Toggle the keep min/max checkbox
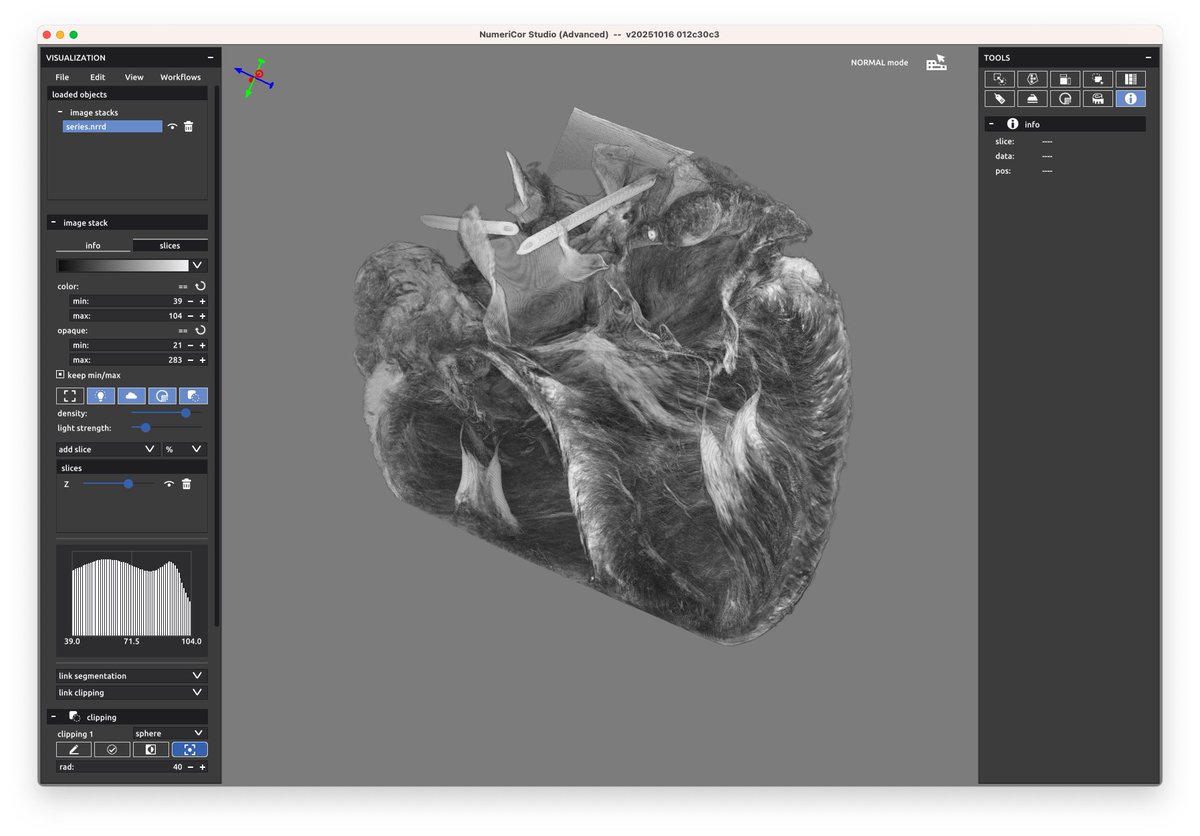This screenshot has width=1200, height=836. (x=60, y=375)
